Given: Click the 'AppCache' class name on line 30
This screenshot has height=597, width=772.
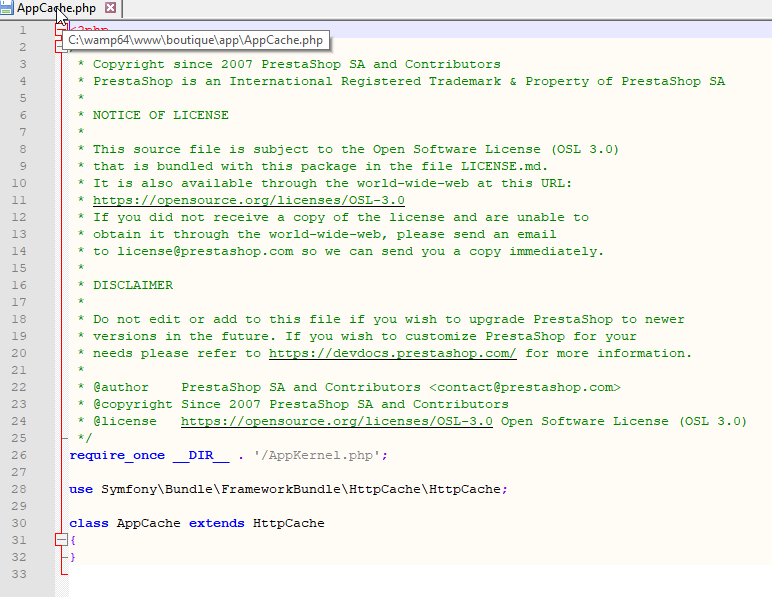Looking at the screenshot, I should 149,523.
